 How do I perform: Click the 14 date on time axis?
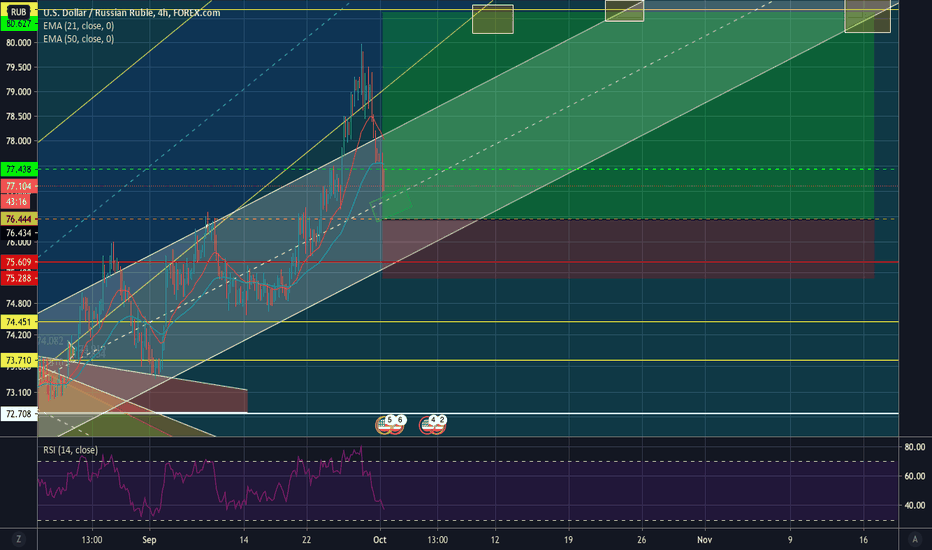click(x=244, y=539)
